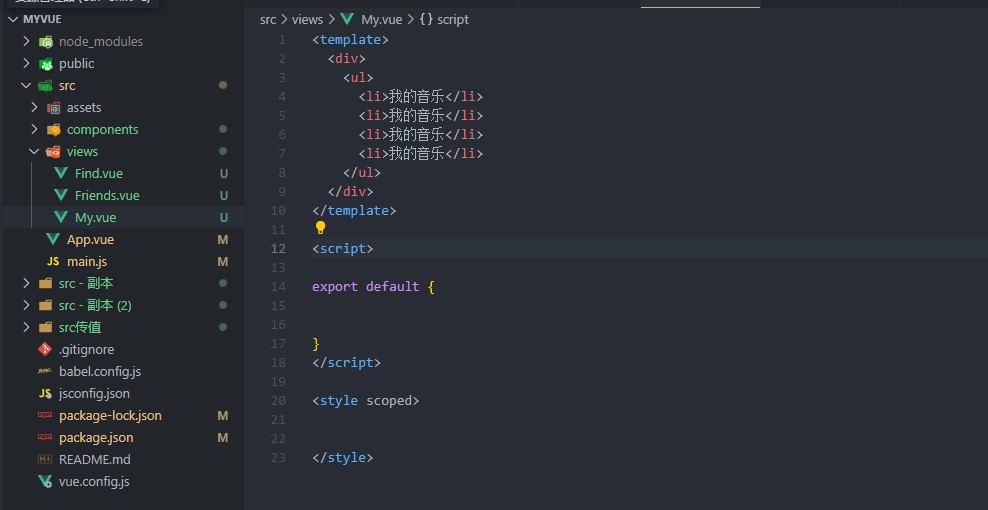Image resolution: width=988 pixels, height=510 pixels.
Task: Click the markdown icon of README.md
Action: [x=45, y=460]
